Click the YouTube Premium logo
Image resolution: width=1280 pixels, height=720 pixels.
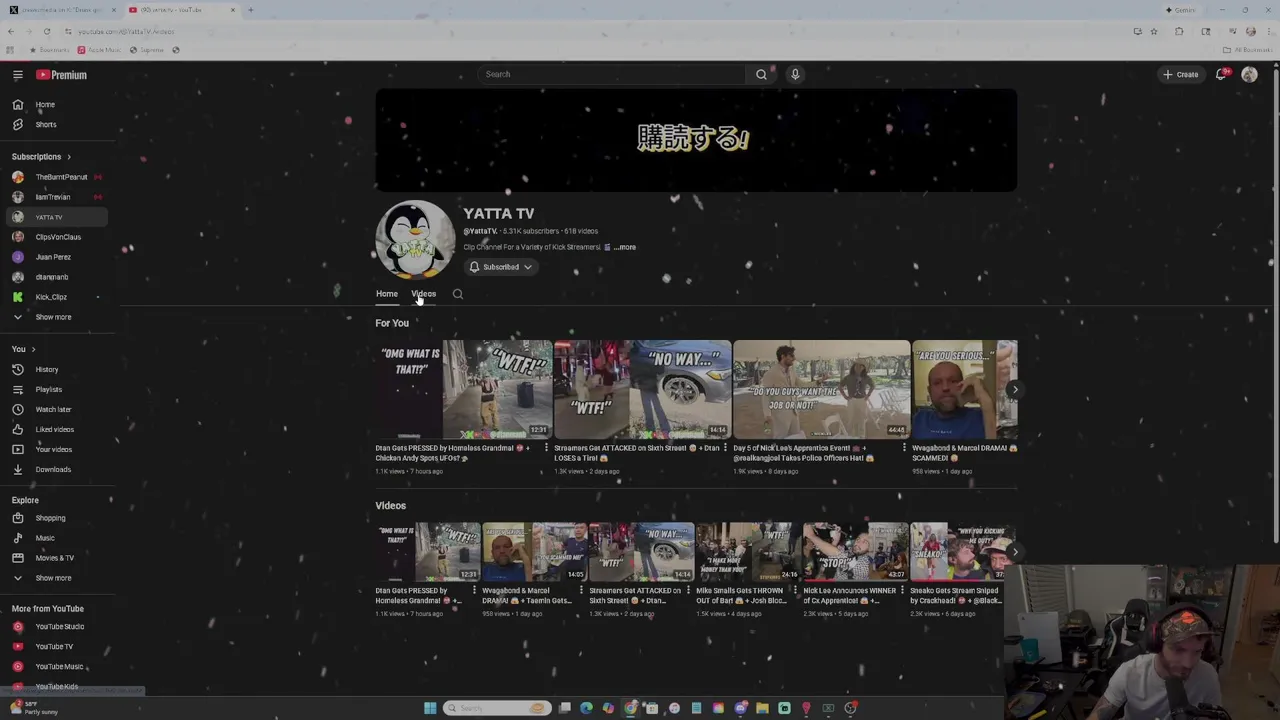tap(62, 75)
